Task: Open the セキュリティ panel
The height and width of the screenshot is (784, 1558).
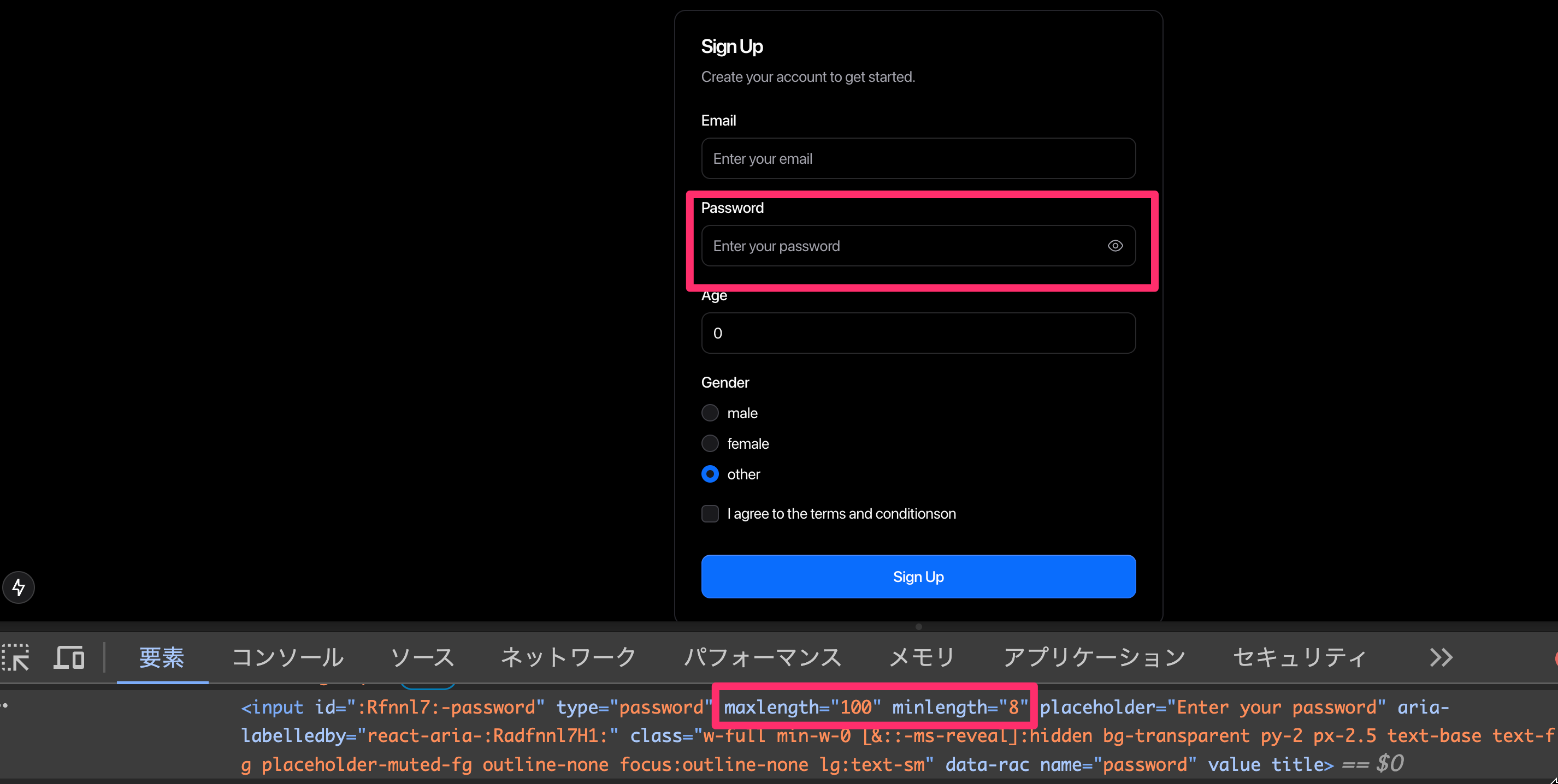Action: coord(1300,657)
